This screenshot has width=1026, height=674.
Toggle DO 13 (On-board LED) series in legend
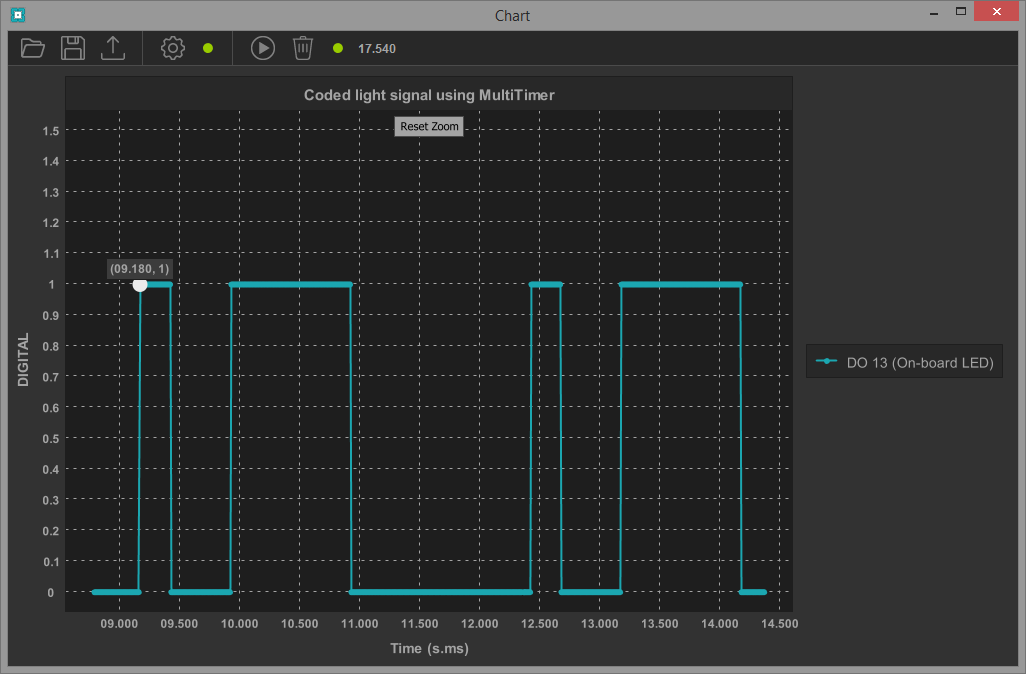(904, 362)
